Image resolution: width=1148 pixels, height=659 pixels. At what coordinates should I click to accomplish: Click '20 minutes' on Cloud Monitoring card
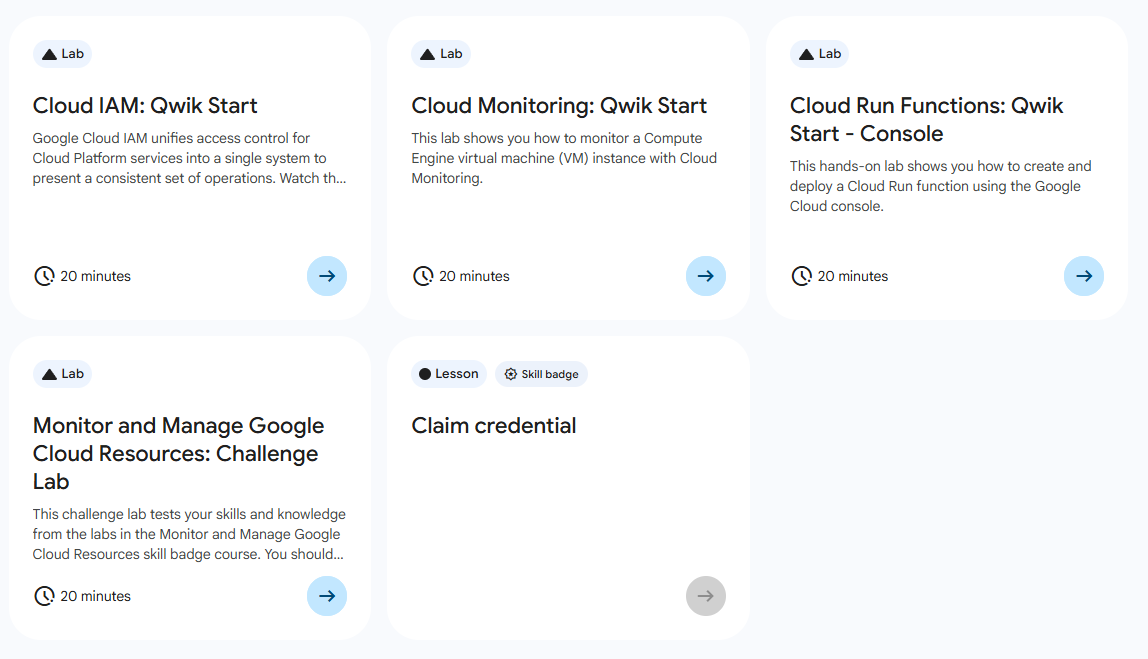(474, 276)
